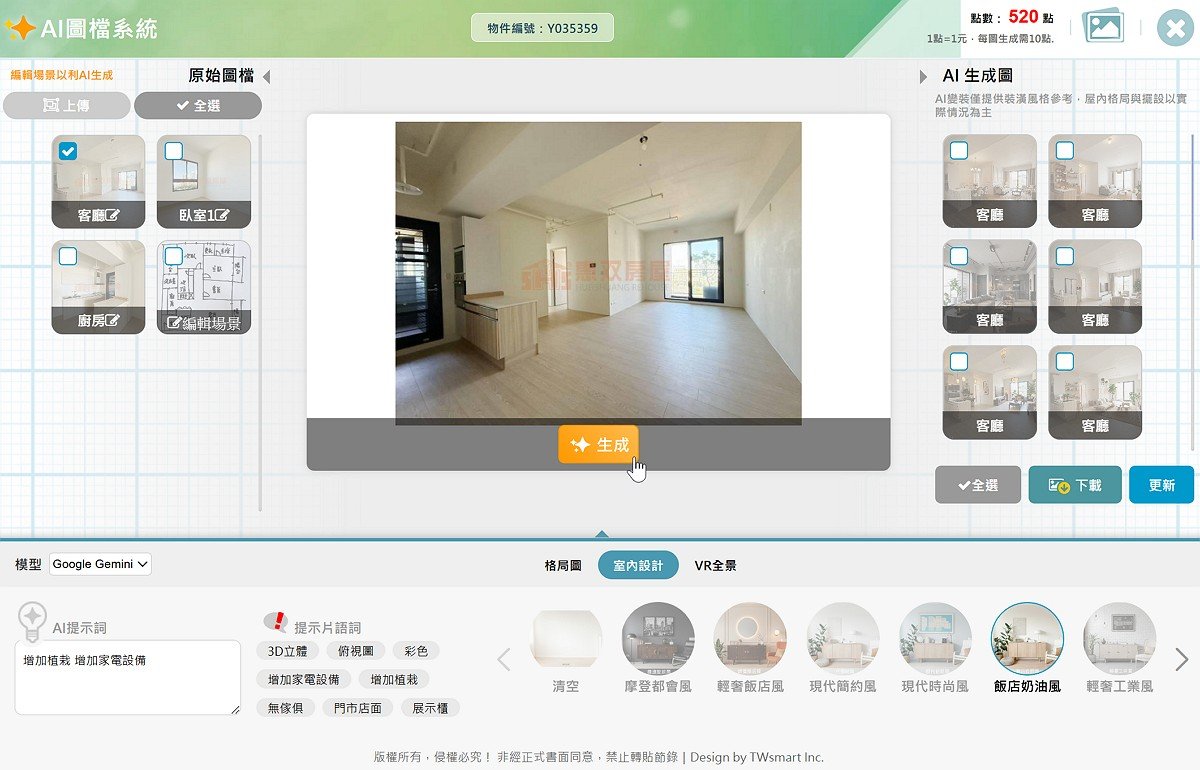Choose the 現代時尚風 style icon

pos(935,639)
